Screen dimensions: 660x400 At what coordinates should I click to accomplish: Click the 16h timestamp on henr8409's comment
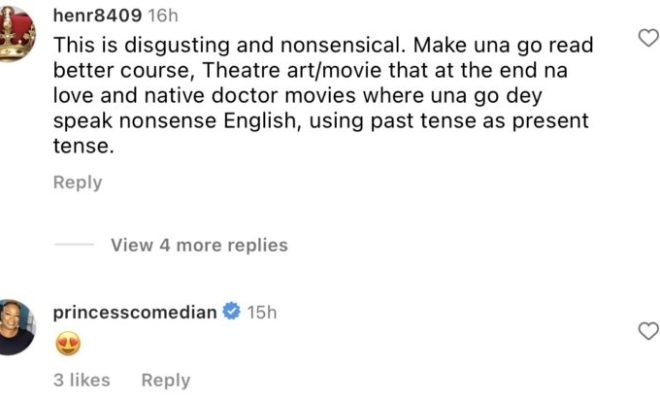pos(163,18)
